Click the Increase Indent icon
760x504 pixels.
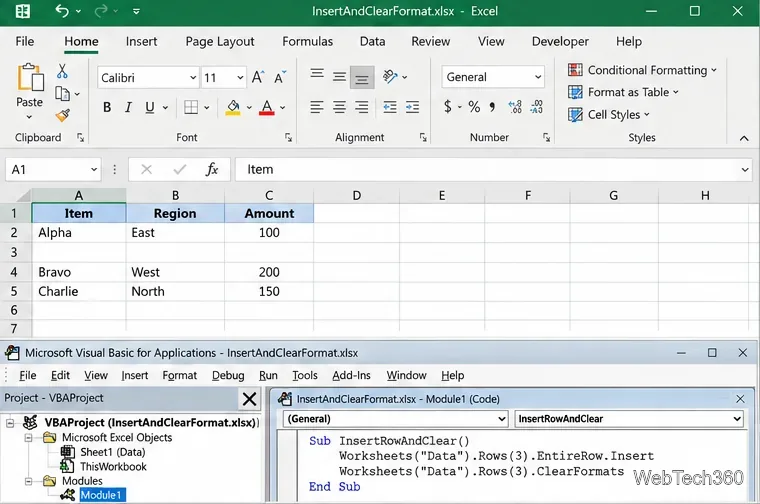click(x=412, y=107)
